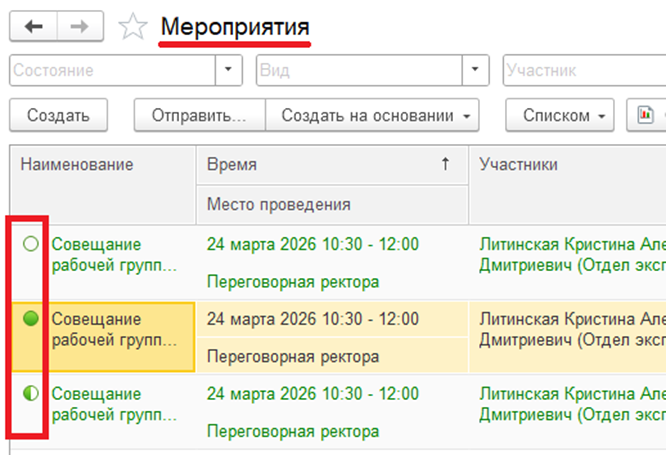The height and width of the screenshot is (455, 666).
Task: Click sort arrow in Время column header
Action: coord(445,165)
